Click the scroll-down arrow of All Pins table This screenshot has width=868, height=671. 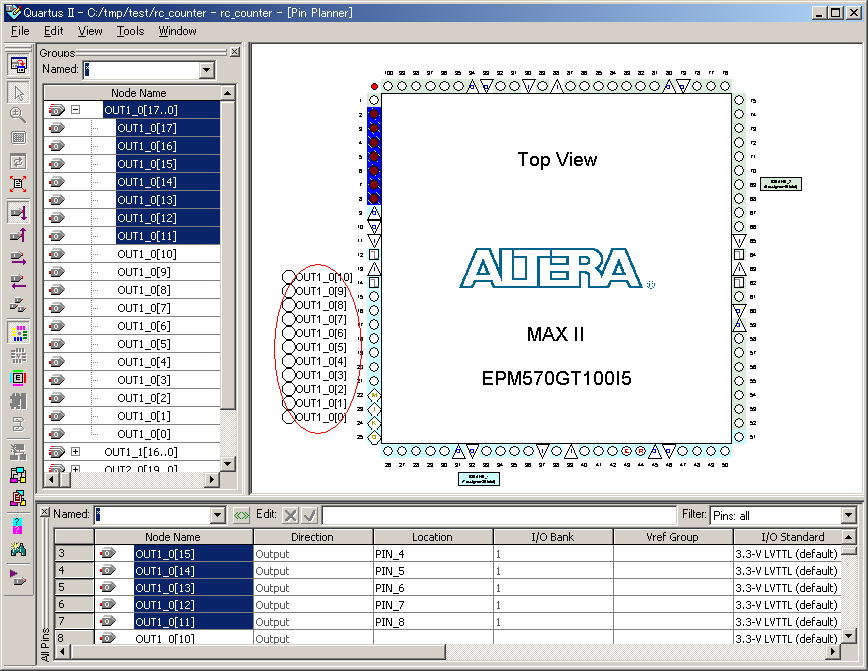[848, 637]
